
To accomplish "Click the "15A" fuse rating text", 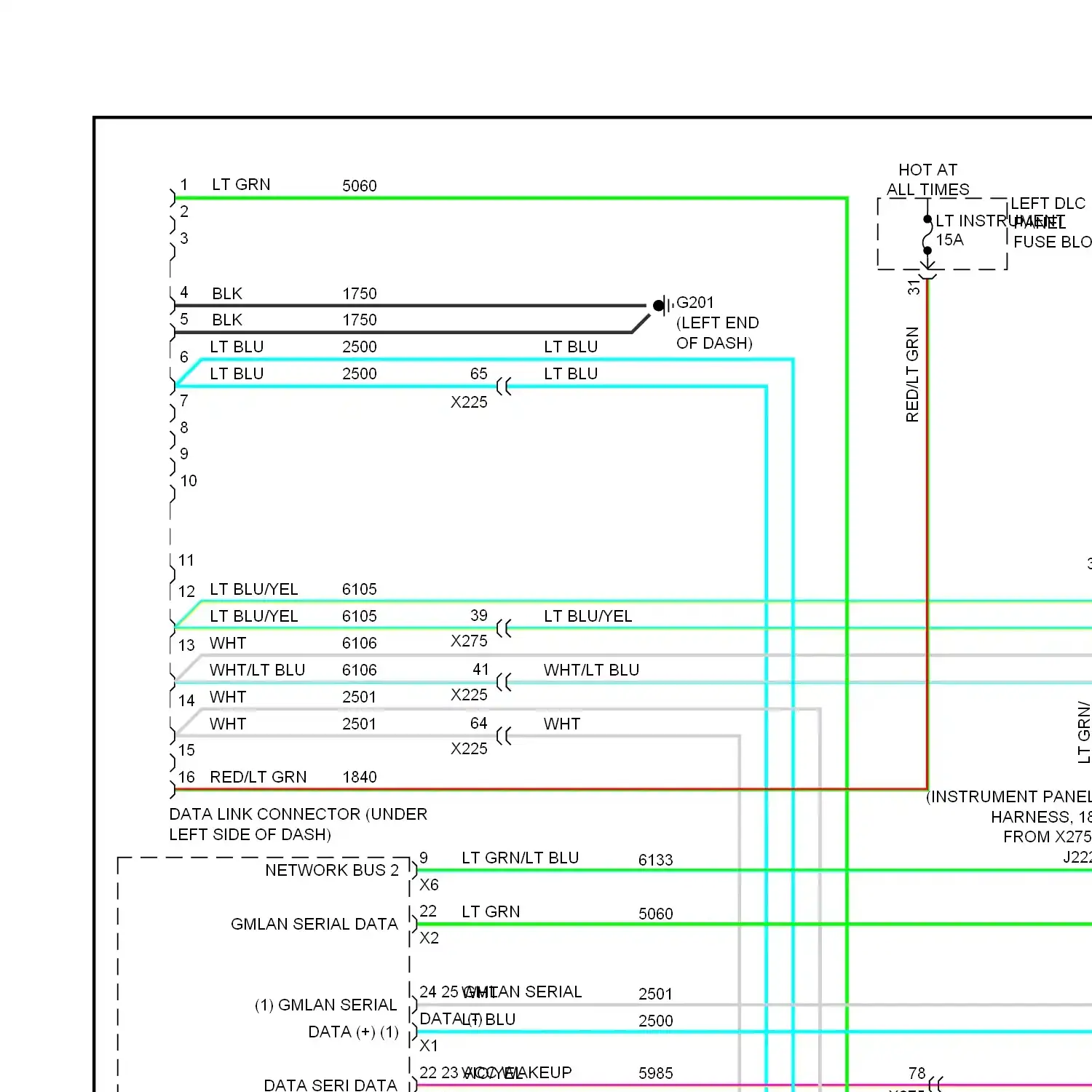I will (x=949, y=240).
